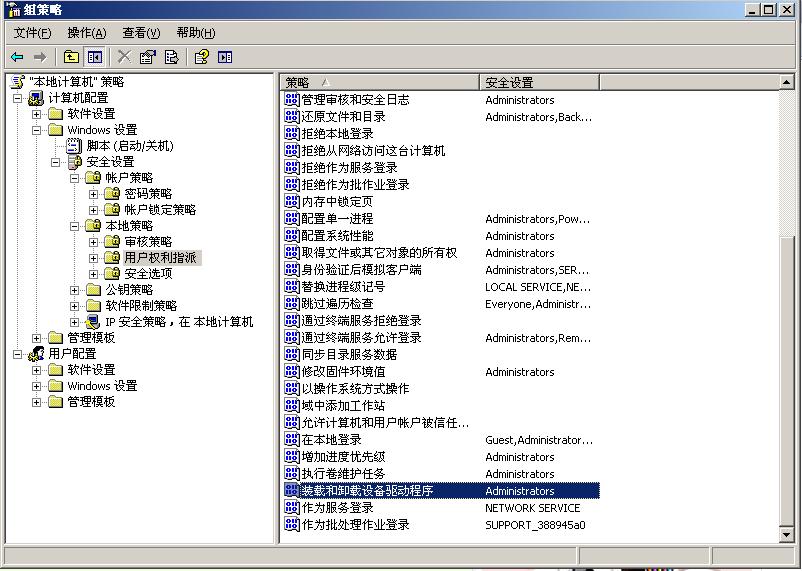This screenshot has height=571, width=802.
Task: Sort by the 安全设置 column header
Action: point(539,82)
